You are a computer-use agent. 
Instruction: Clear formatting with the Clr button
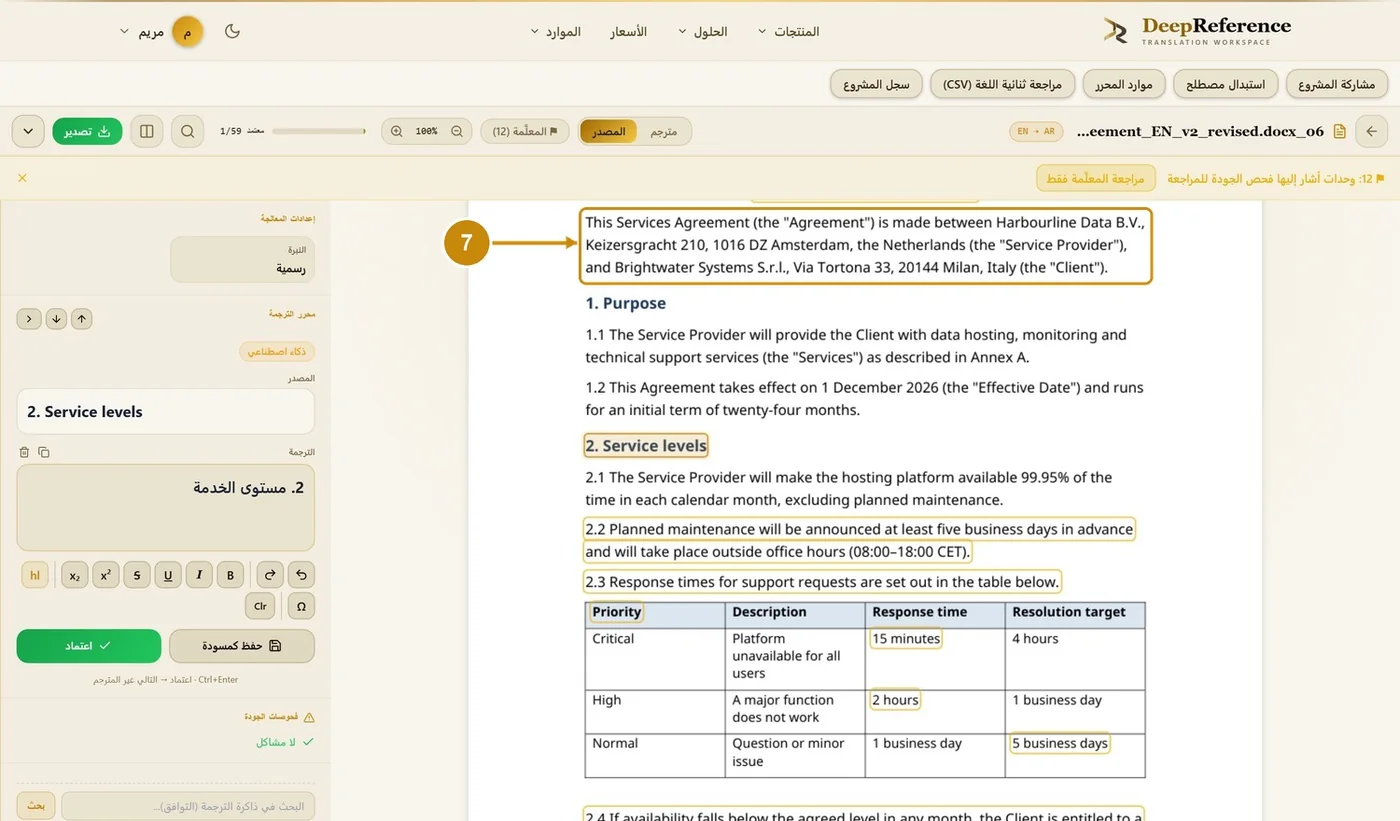(x=260, y=606)
